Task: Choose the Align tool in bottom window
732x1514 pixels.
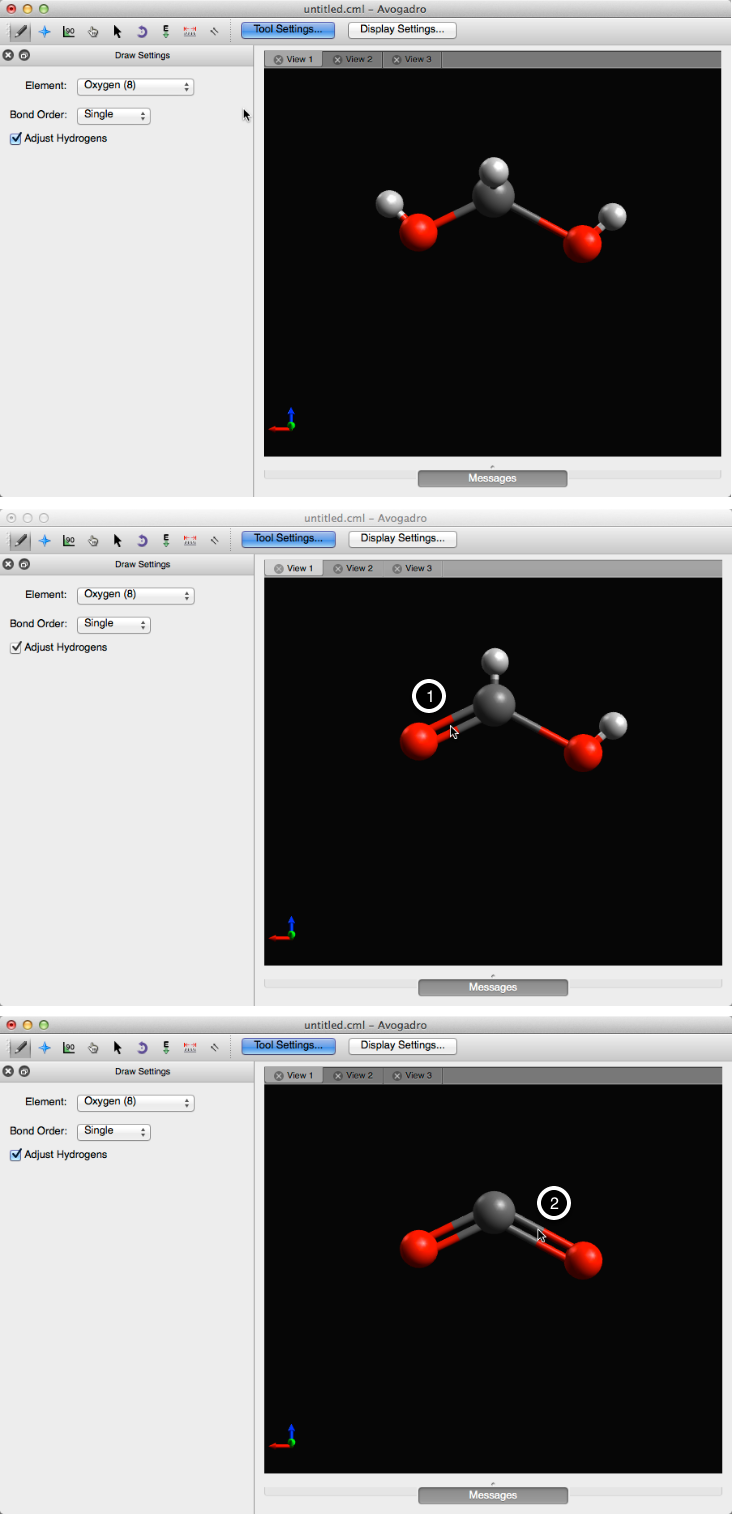Action: [214, 1048]
